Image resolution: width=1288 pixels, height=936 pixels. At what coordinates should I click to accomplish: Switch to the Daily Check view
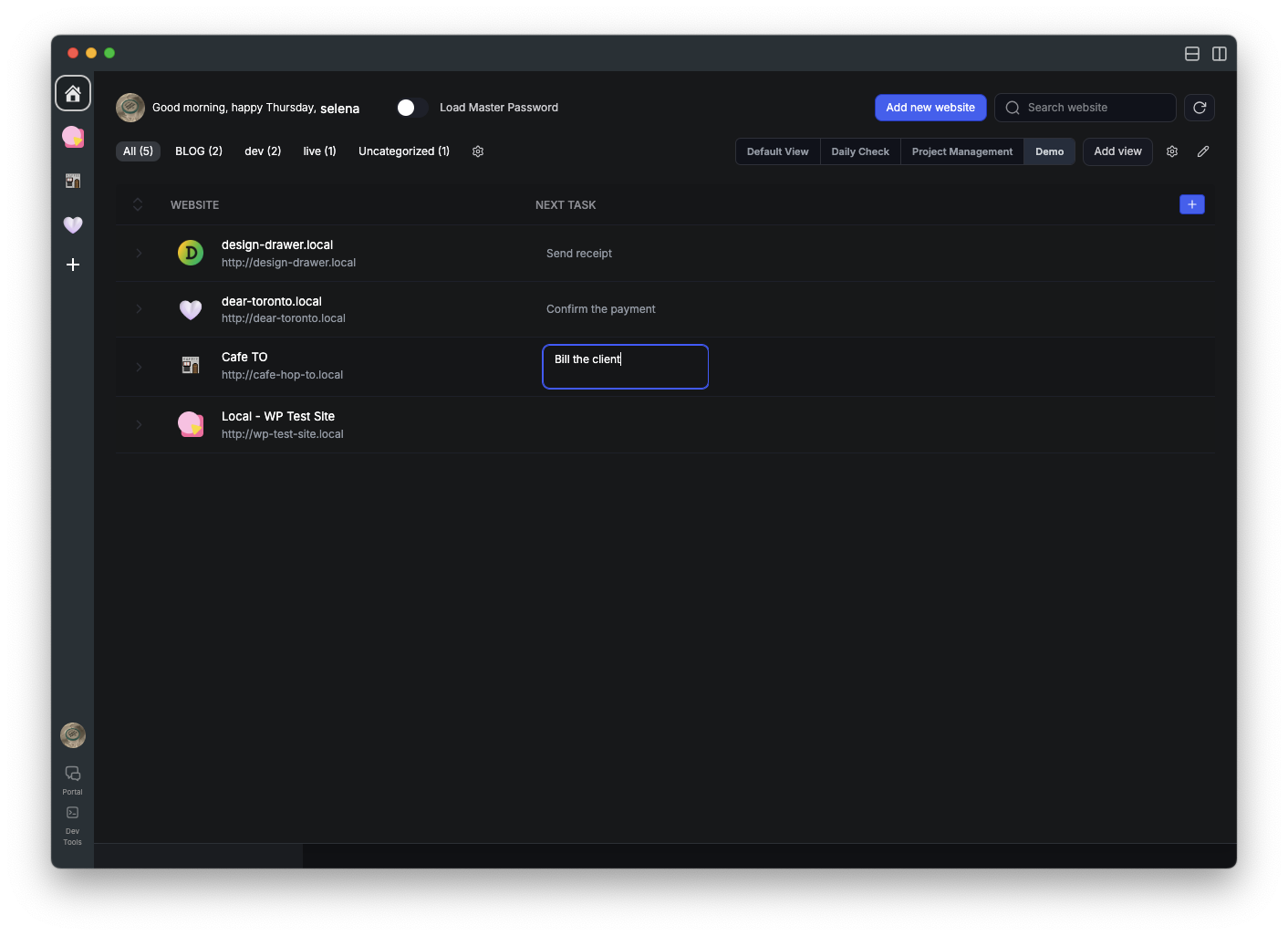[x=859, y=151]
